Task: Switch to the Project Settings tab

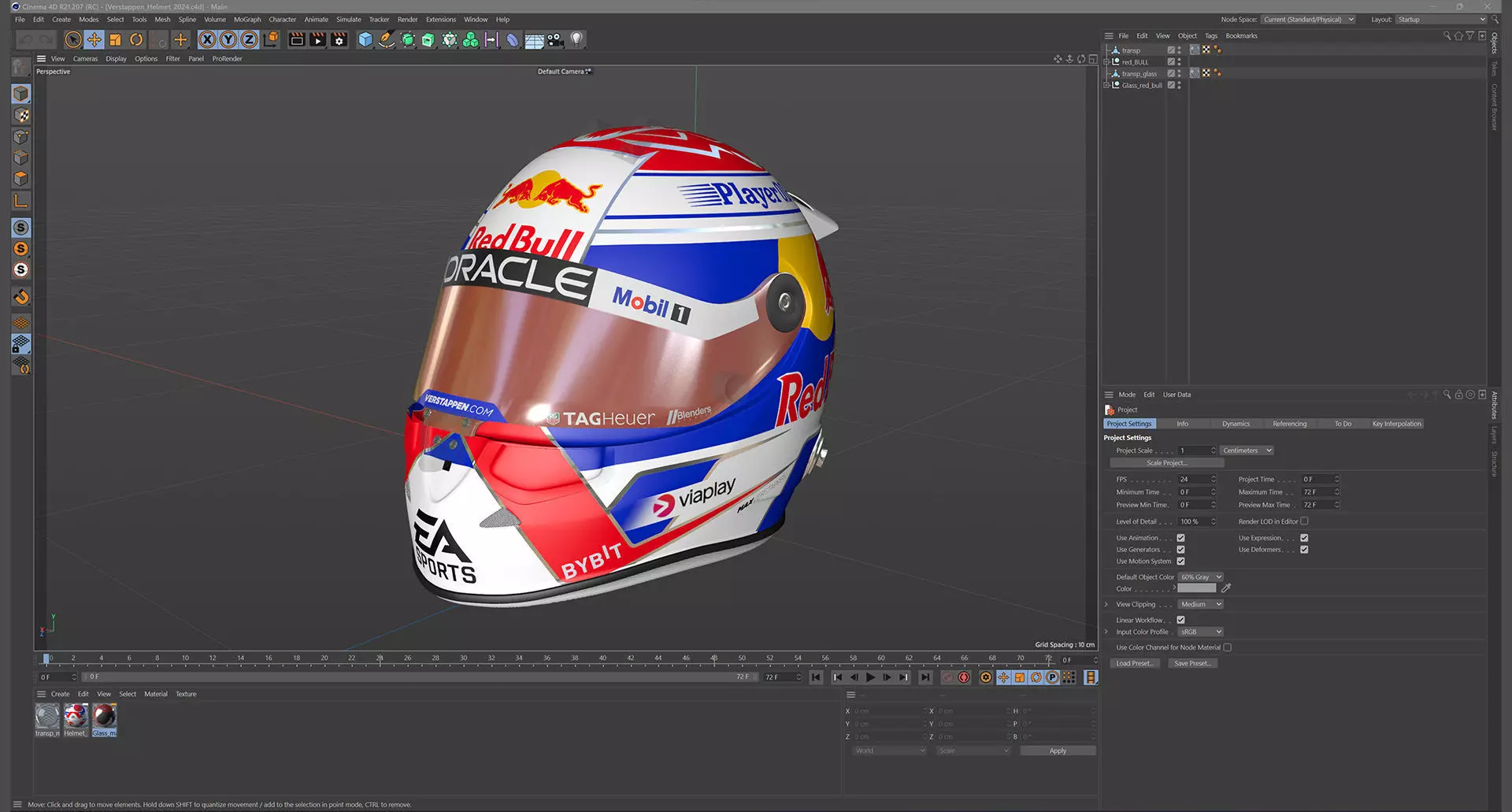Action: pos(1129,424)
